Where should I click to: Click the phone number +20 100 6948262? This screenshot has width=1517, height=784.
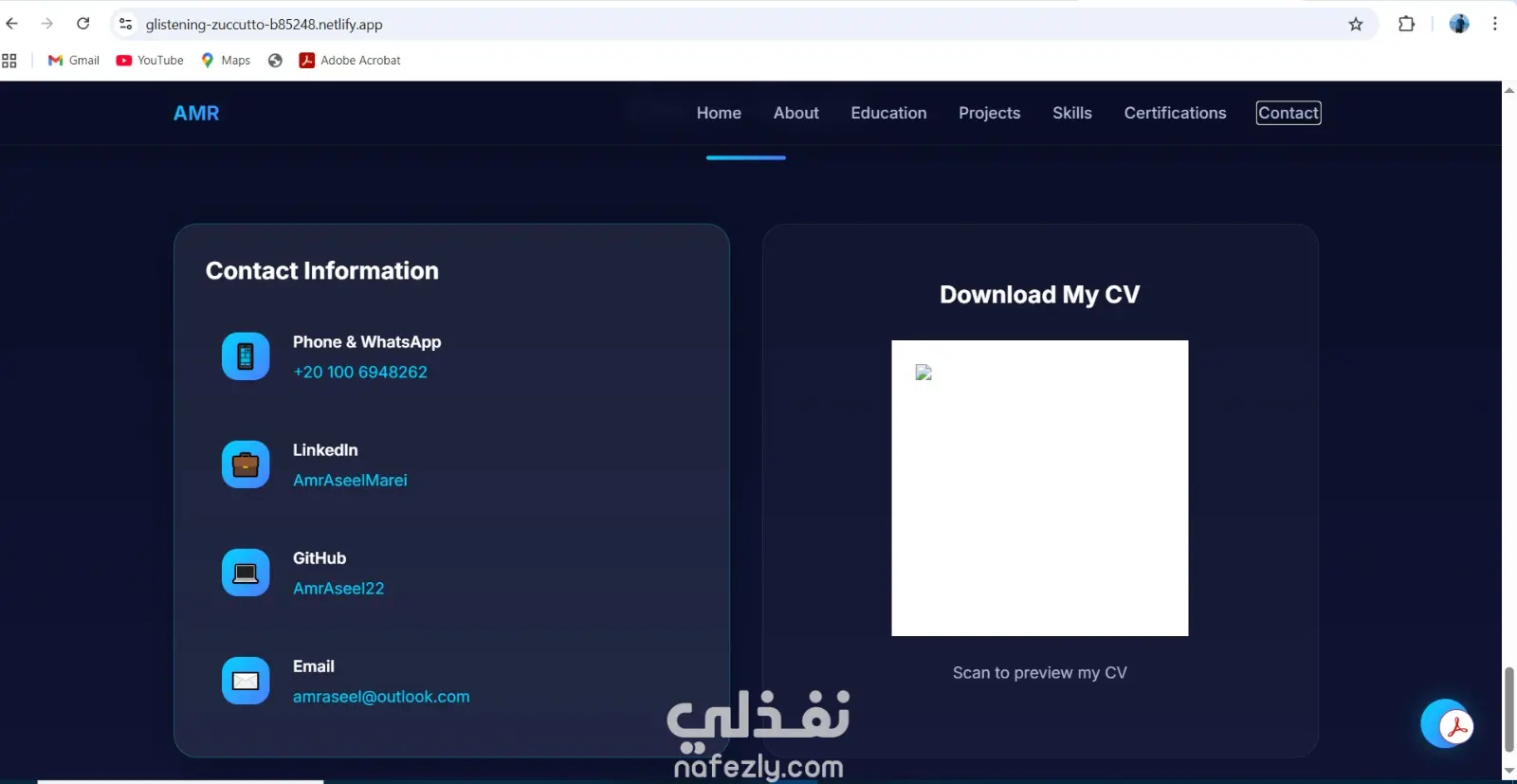360,373
